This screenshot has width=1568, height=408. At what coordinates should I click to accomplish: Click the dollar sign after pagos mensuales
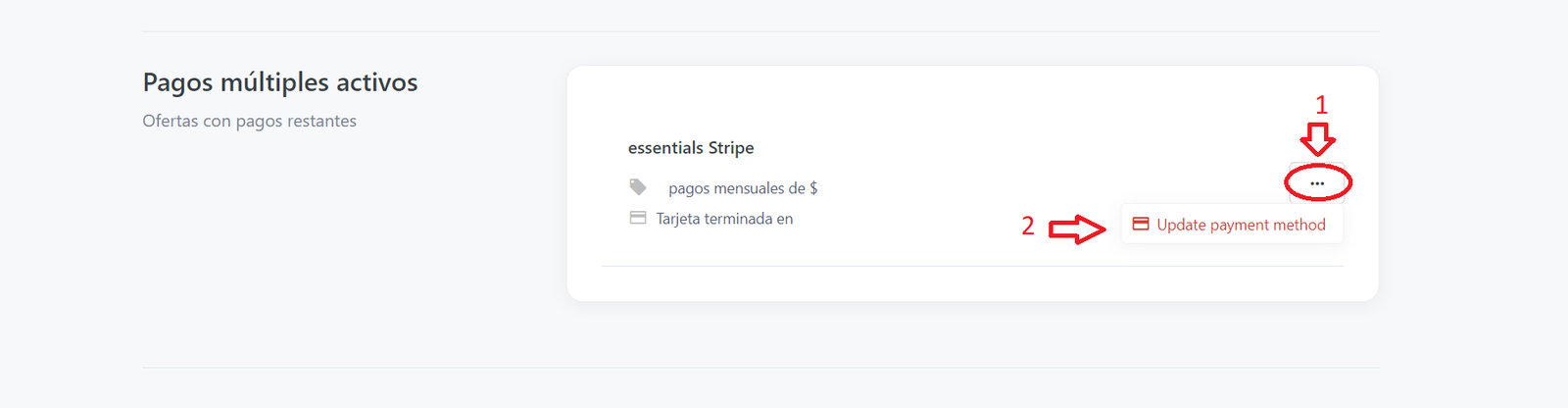tap(813, 188)
